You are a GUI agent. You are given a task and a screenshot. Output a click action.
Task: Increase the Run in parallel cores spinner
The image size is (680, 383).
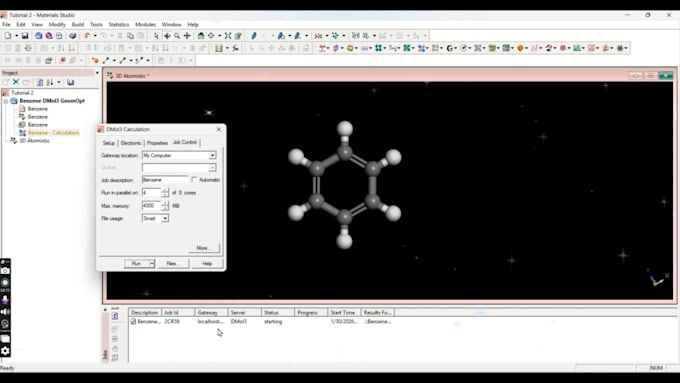[x=165, y=190]
